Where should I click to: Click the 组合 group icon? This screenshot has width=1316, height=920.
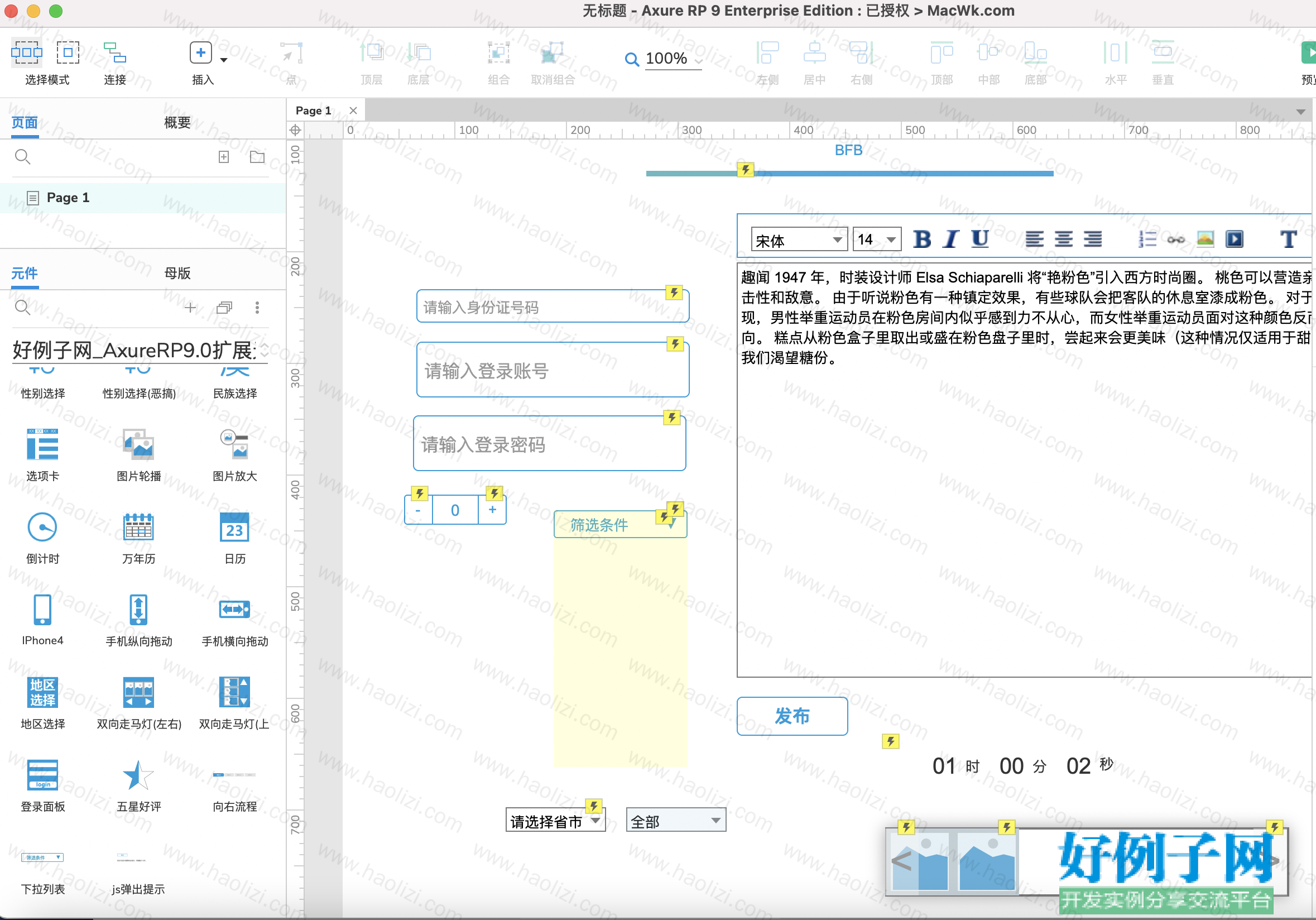pyautogui.click(x=498, y=52)
